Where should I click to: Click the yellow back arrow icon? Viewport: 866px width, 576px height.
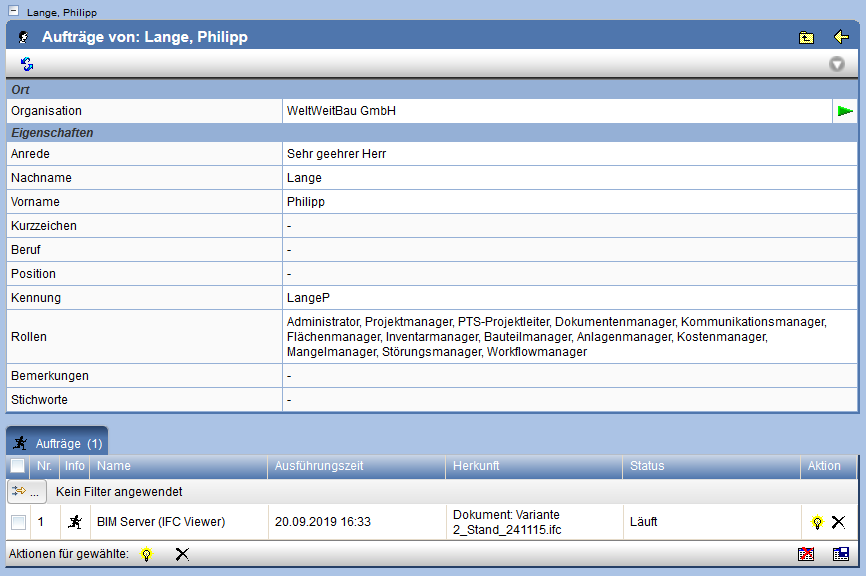[x=841, y=37]
